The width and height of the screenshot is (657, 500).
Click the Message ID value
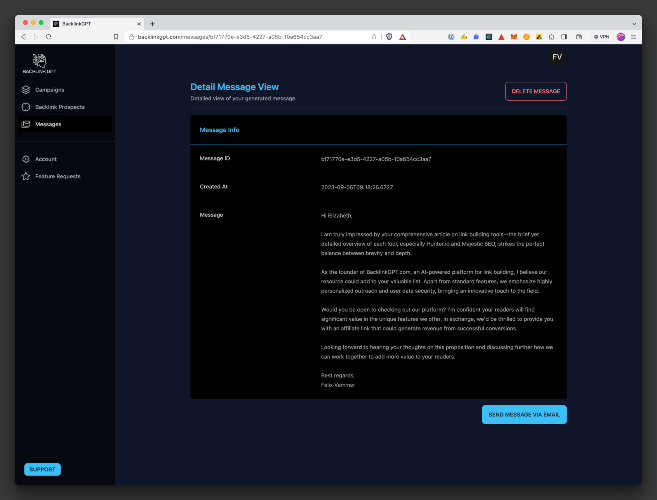(x=376, y=159)
